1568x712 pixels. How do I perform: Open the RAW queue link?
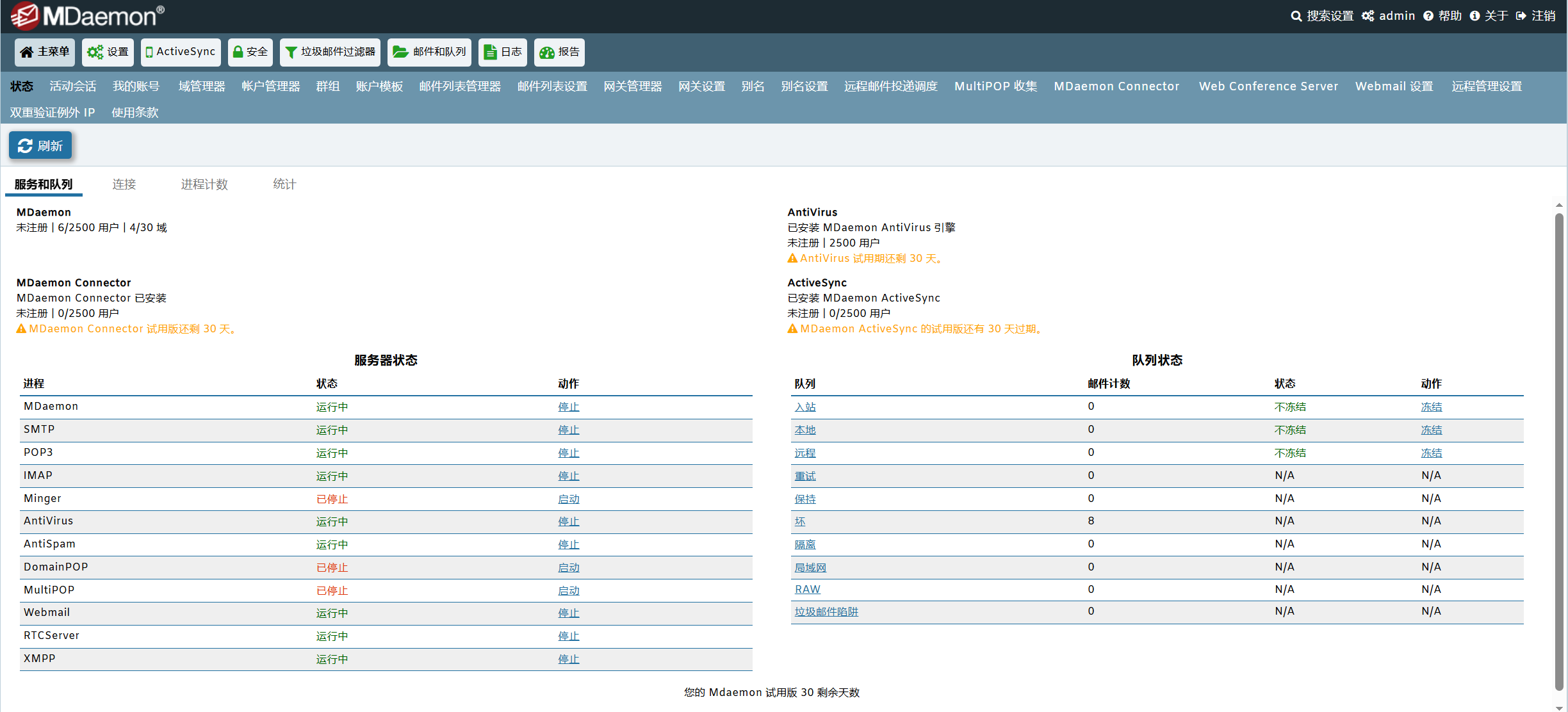808,590
